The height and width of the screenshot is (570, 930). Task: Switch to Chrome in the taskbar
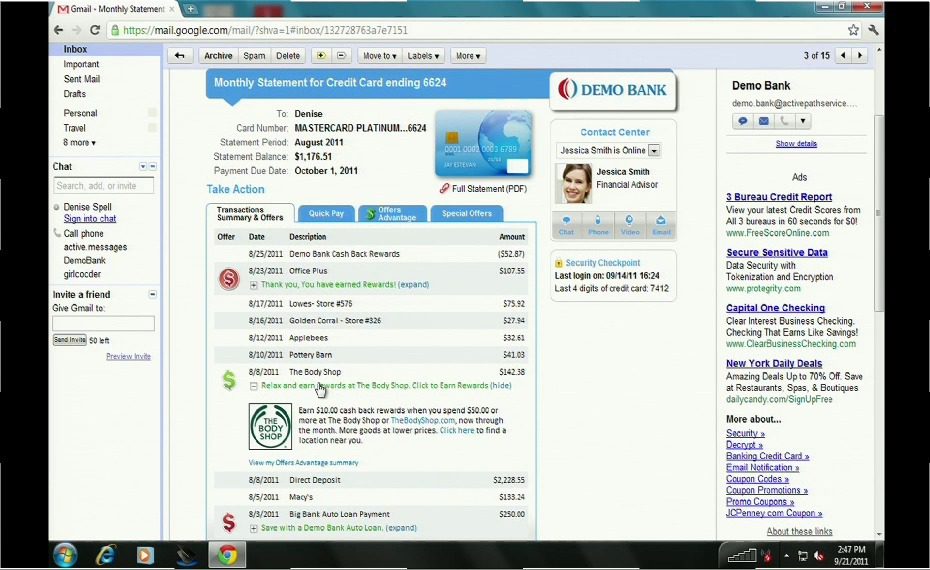(x=227, y=555)
